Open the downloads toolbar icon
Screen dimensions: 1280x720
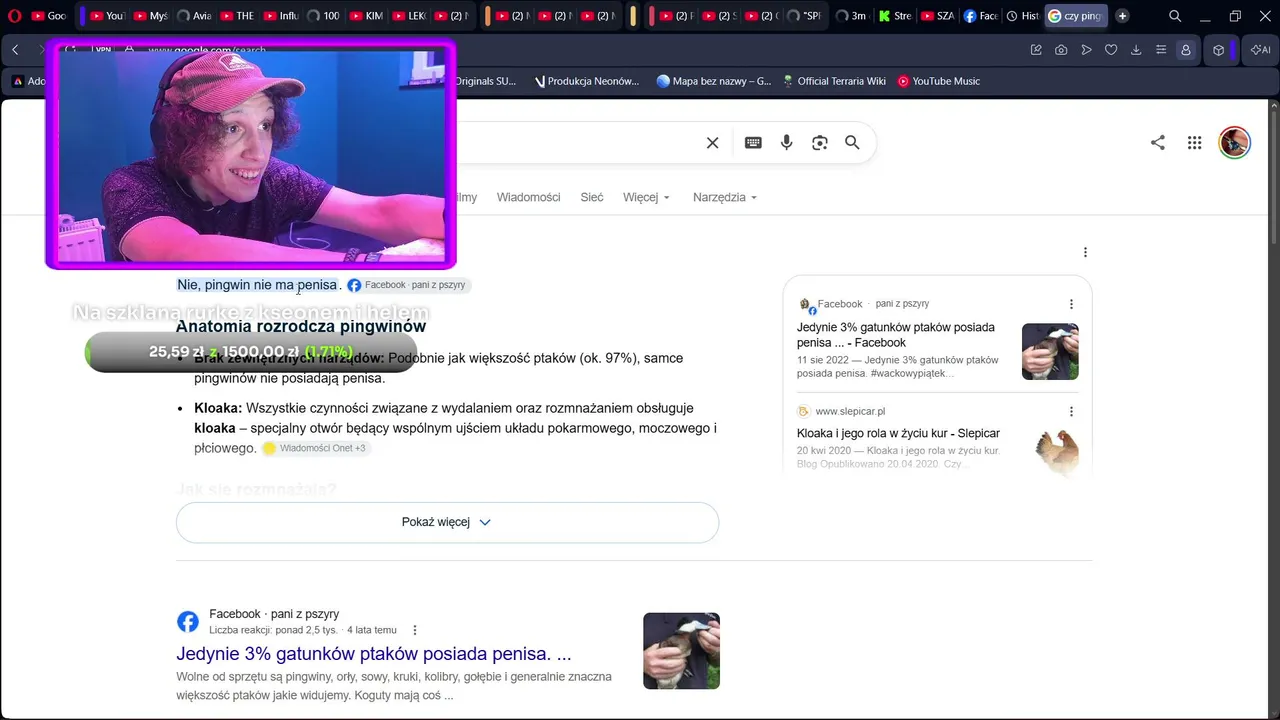1136,50
